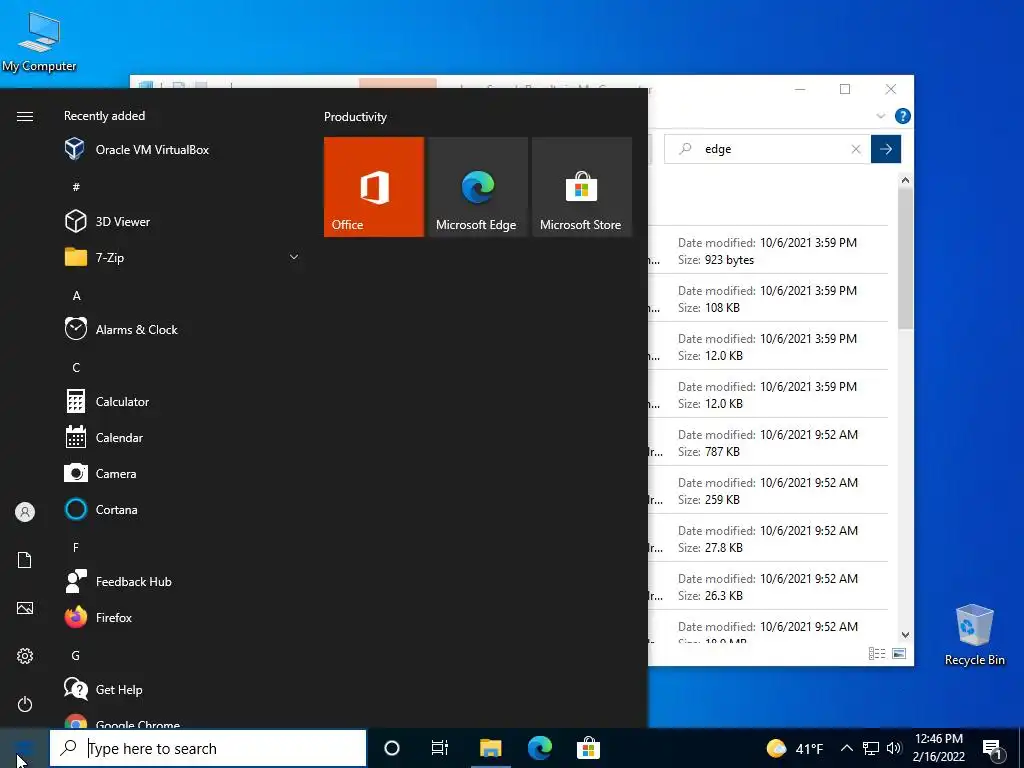
Task: Click the Explorer vertical scrollbar thumb
Action: [x=905, y=259]
